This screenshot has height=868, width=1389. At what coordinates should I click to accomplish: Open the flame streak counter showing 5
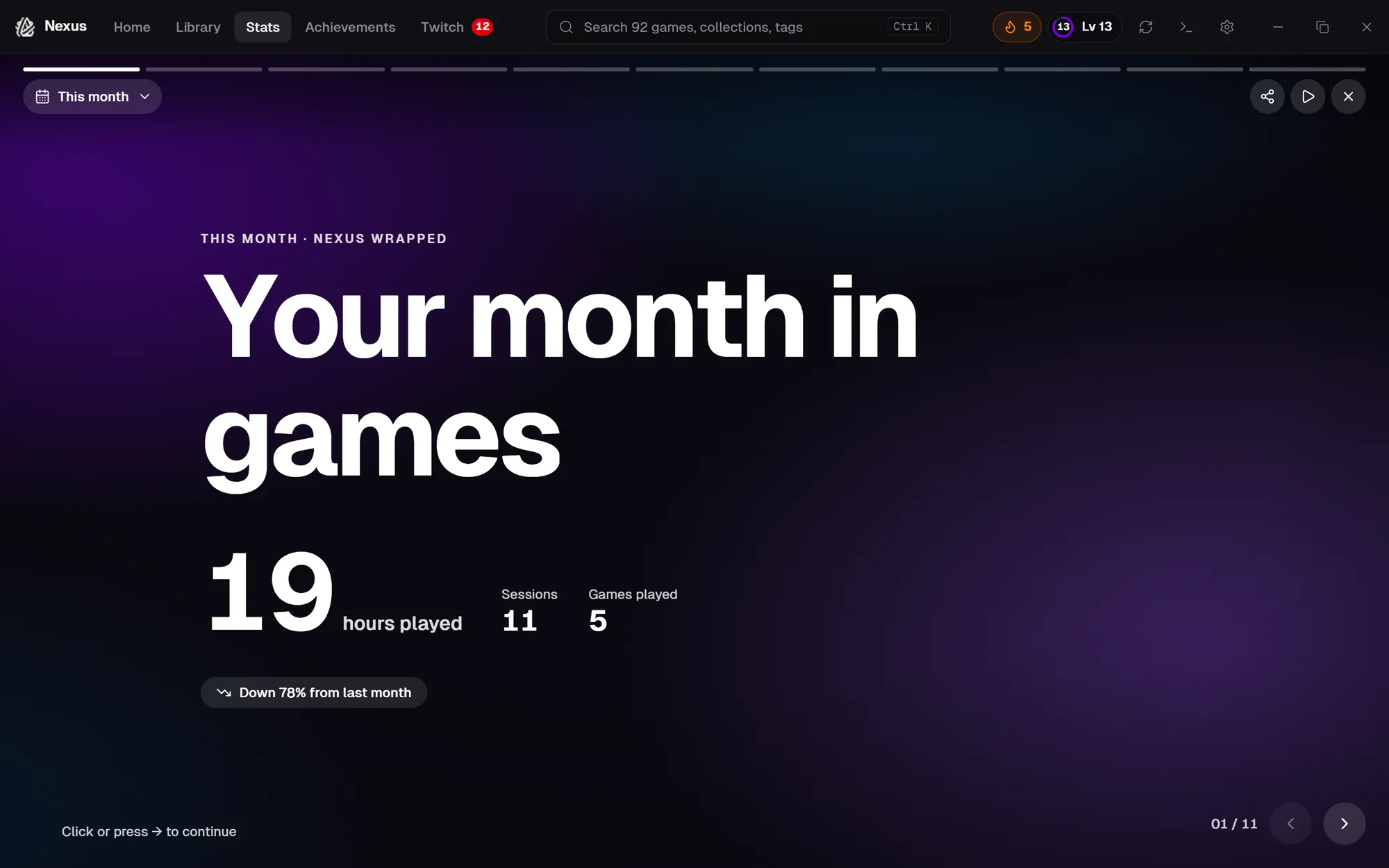click(x=1017, y=27)
